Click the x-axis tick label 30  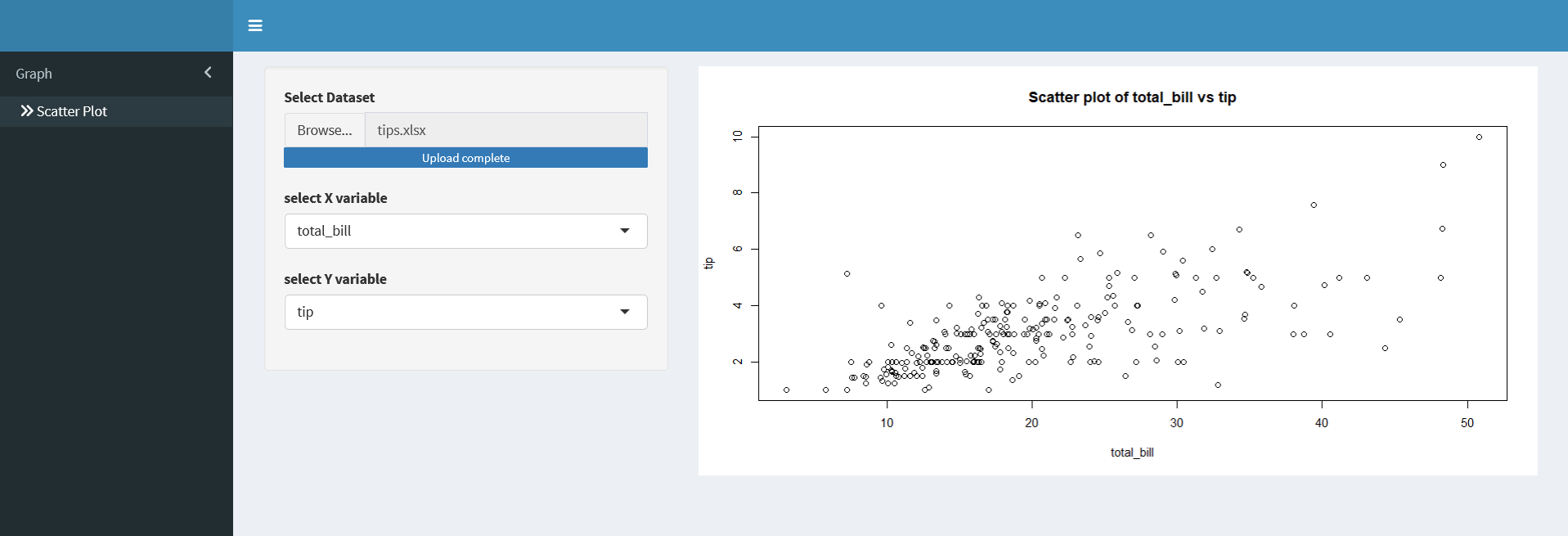1176,423
